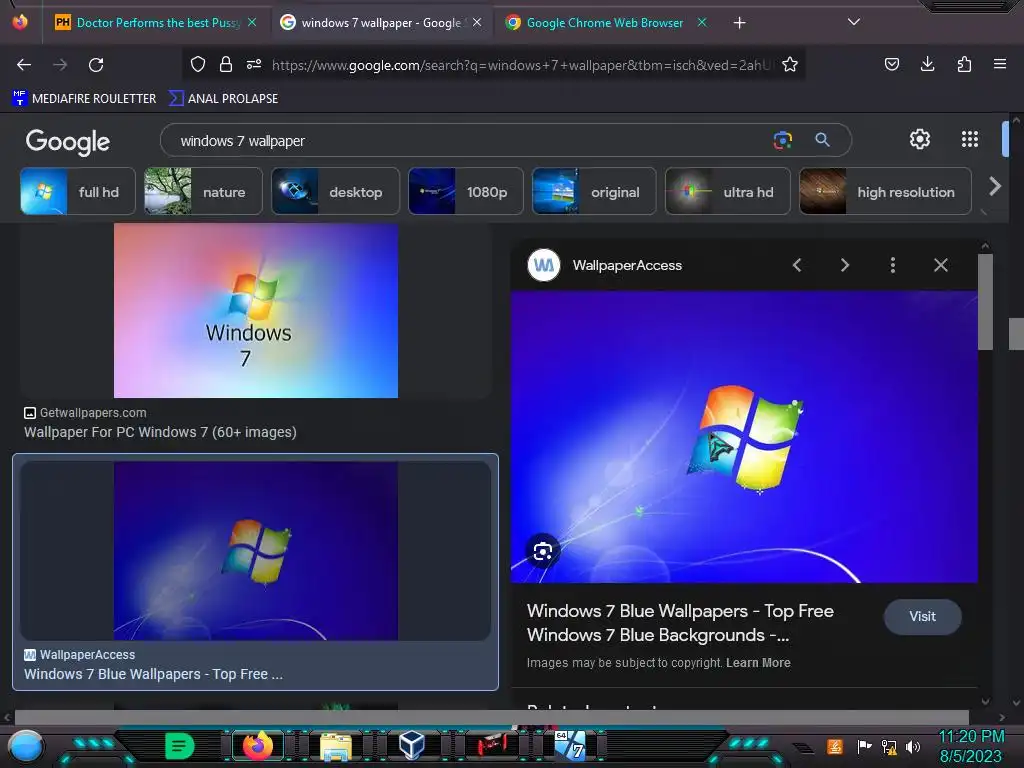Open the Firefox downloads panel
The width and height of the screenshot is (1024, 768).
click(927, 64)
